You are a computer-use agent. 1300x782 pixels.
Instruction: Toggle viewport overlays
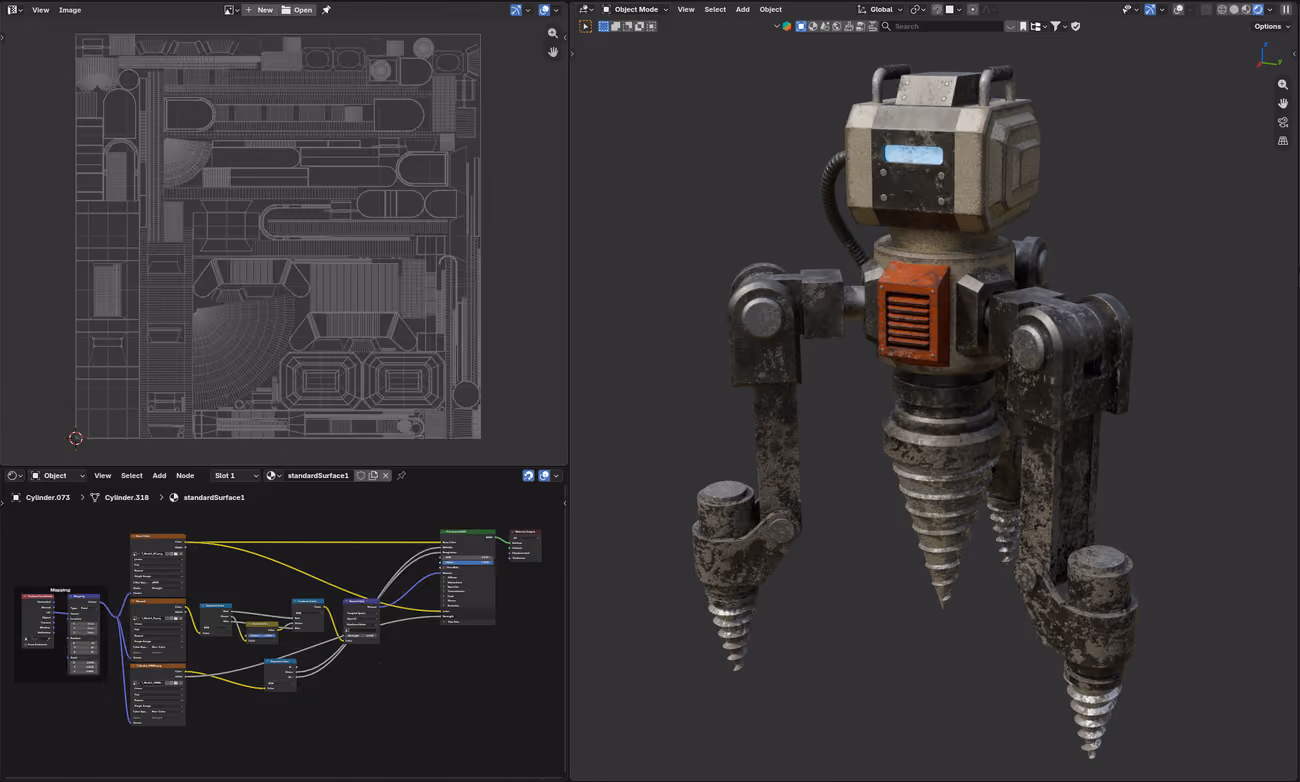pyautogui.click(x=1178, y=10)
